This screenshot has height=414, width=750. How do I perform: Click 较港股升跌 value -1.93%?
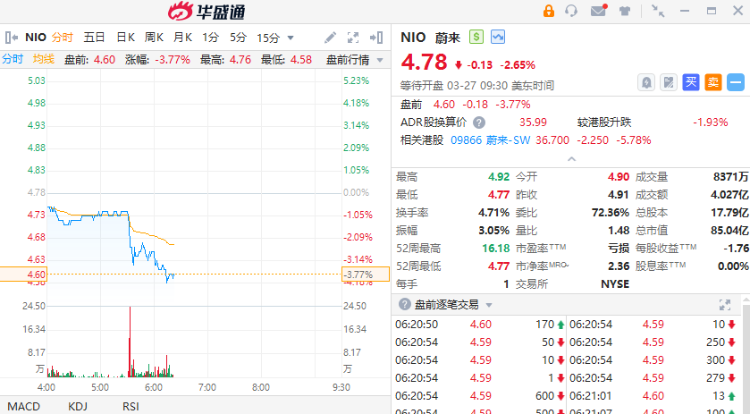710,122
